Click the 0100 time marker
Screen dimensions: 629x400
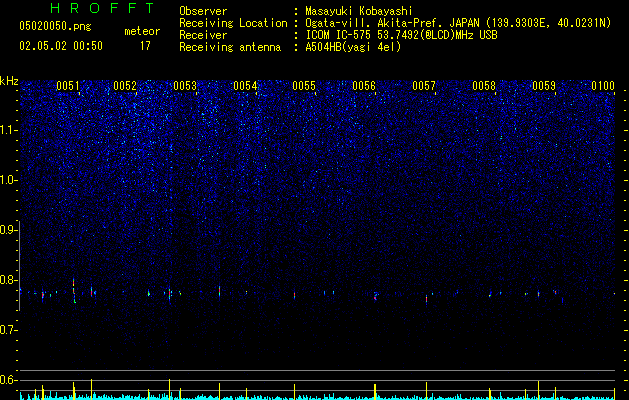603,86
